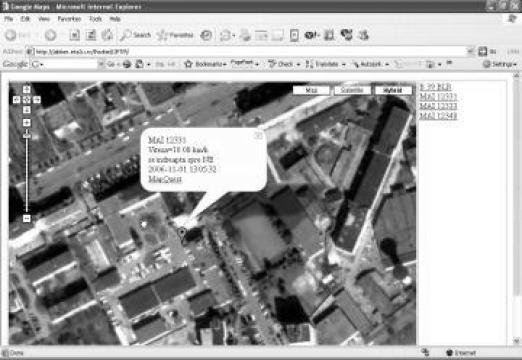Select the second vehicle link in sidebar list
This screenshot has height=360, width=522.
[x=438, y=97]
